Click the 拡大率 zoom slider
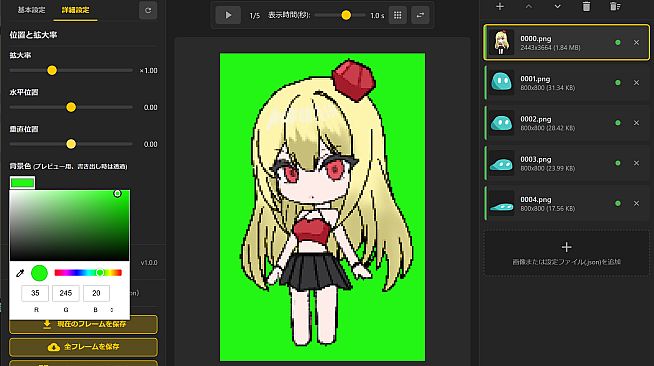654x366 pixels. [71, 70]
